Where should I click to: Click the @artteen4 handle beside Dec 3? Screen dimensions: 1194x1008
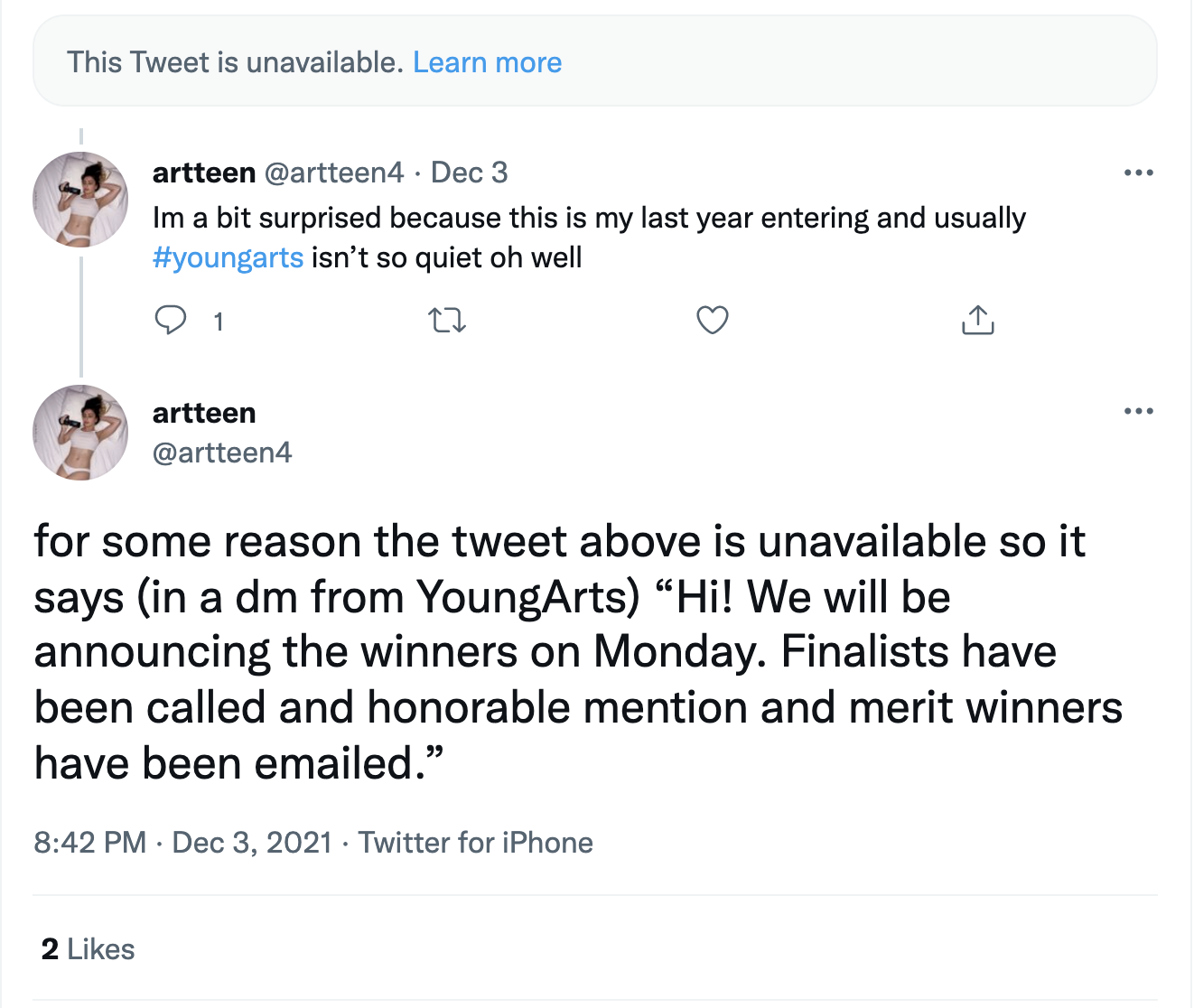(x=333, y=173)
